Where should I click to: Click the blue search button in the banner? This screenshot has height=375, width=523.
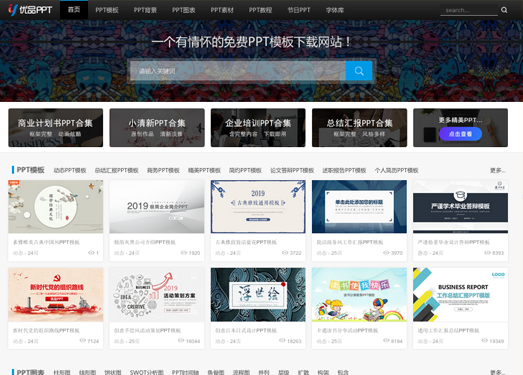(359, 71)
